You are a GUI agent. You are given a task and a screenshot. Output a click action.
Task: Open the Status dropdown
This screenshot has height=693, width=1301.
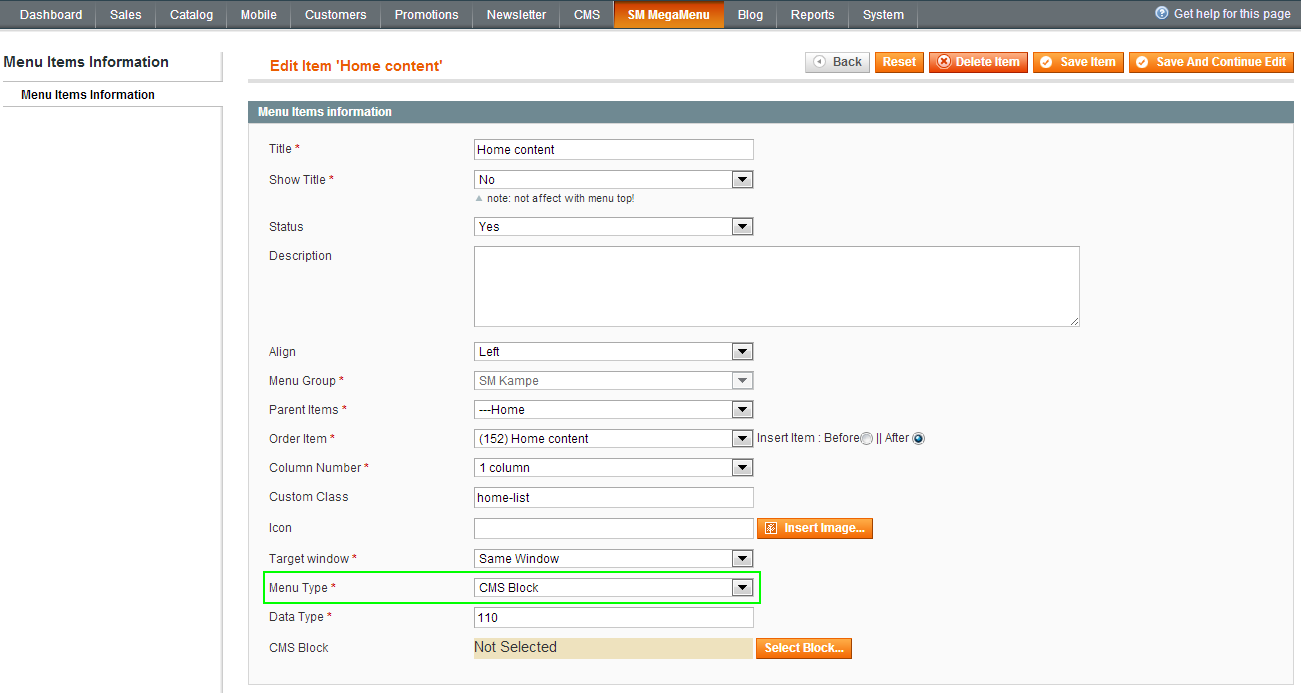614,227
